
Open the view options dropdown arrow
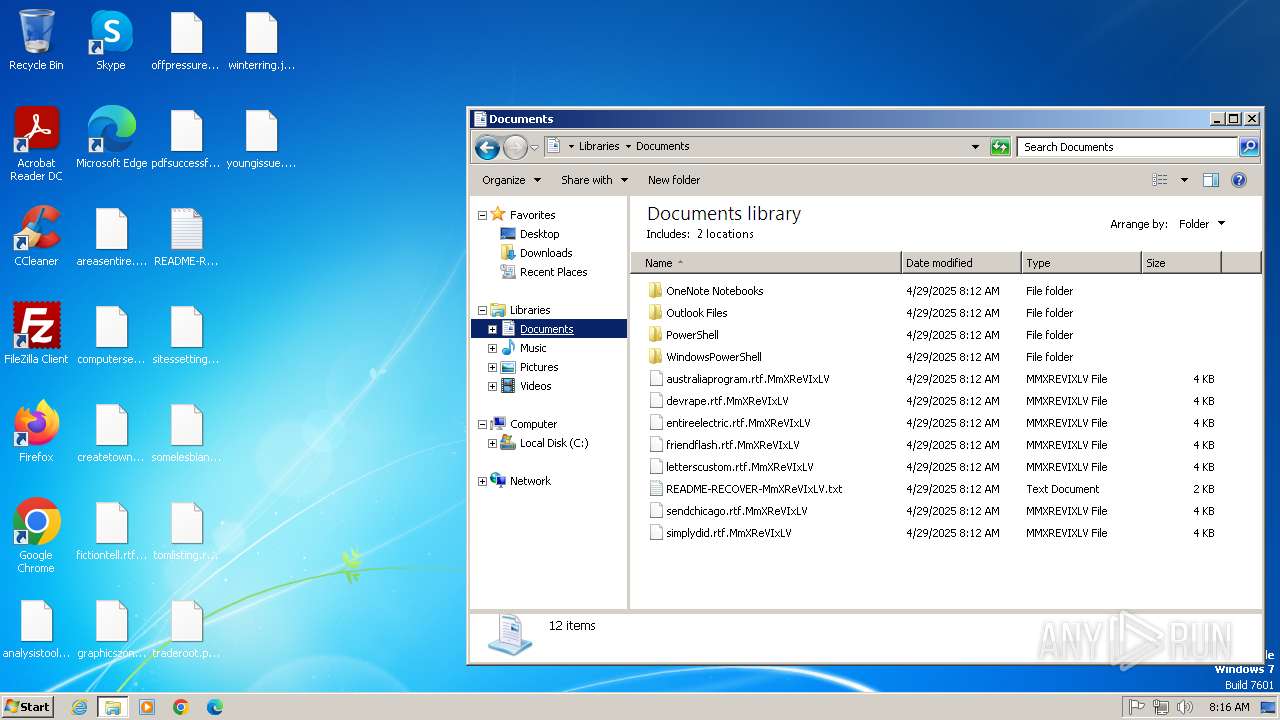(1184, 180)
